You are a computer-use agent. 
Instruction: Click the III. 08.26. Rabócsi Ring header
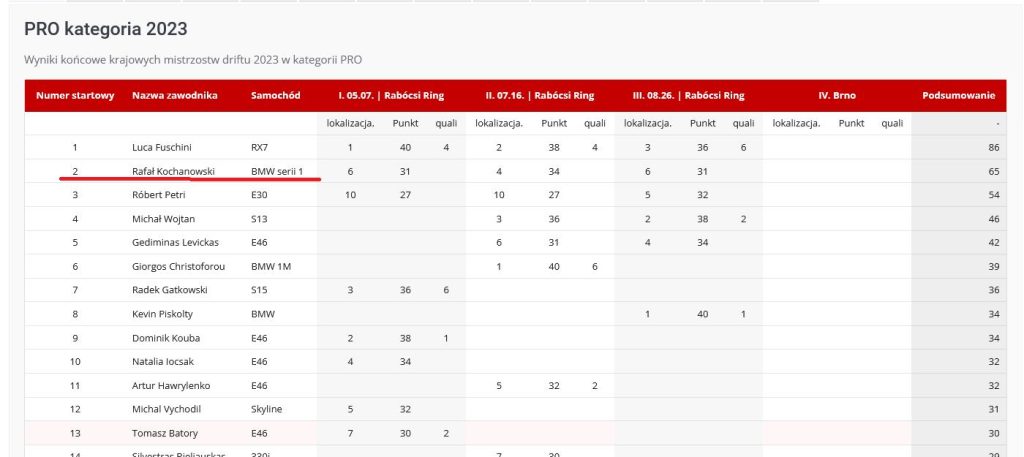point(688,96)
